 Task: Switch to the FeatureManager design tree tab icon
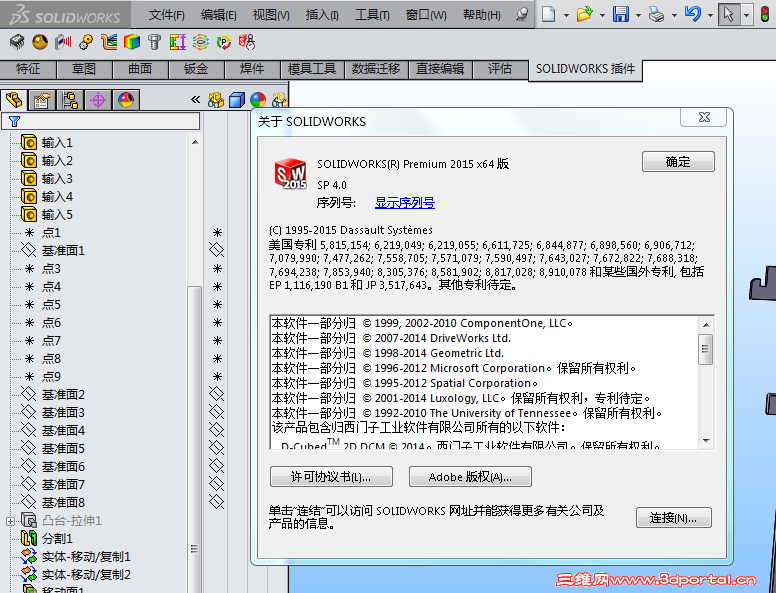(14, 100)
